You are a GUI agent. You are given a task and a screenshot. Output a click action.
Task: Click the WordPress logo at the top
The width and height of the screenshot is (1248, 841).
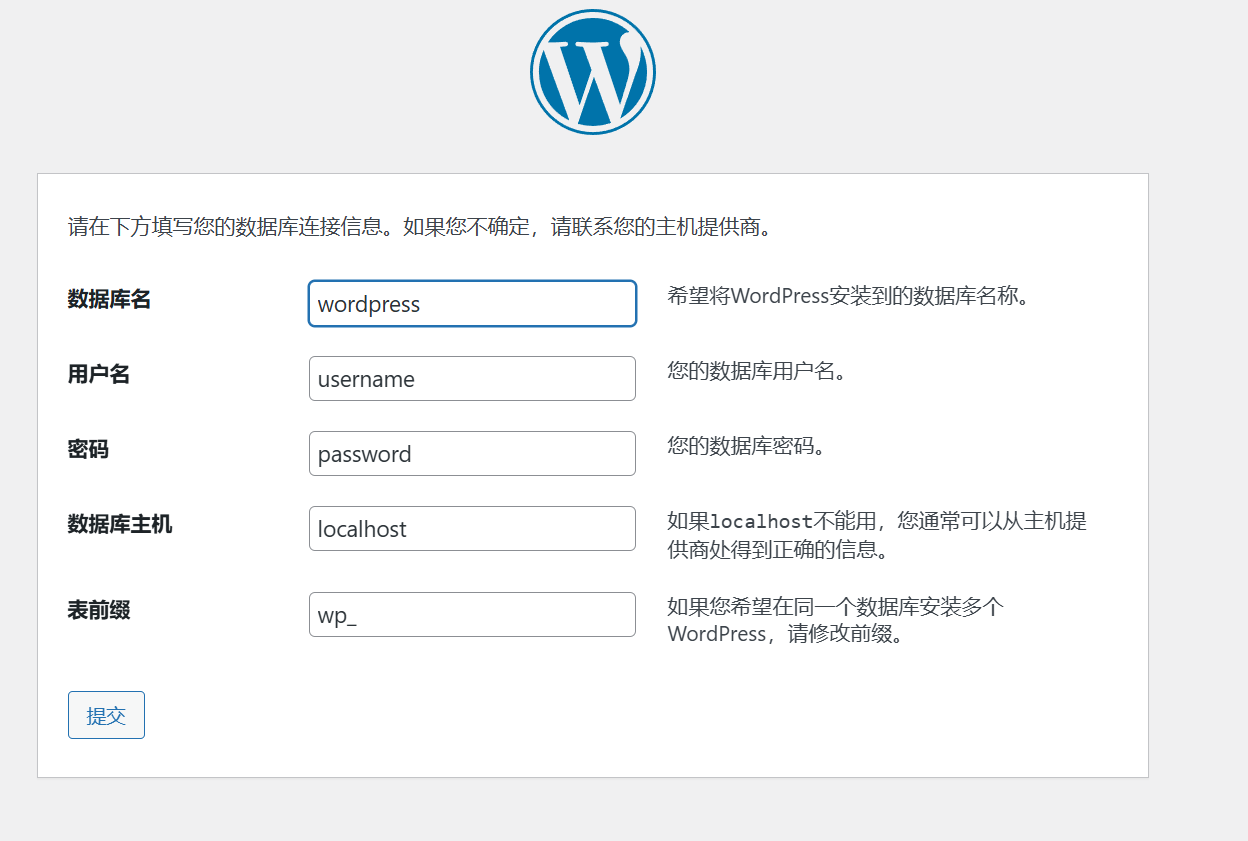[593, 72]
